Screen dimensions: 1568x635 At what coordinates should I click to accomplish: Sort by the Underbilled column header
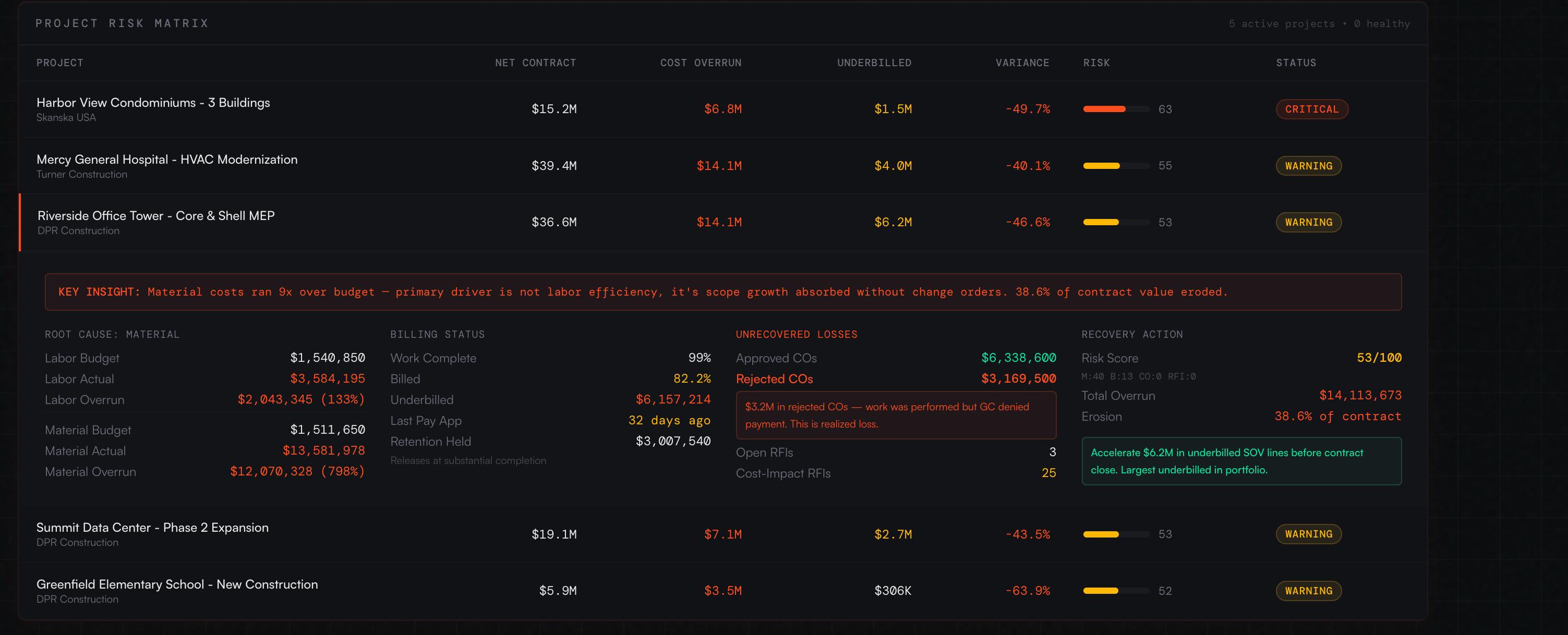(874, 63)
